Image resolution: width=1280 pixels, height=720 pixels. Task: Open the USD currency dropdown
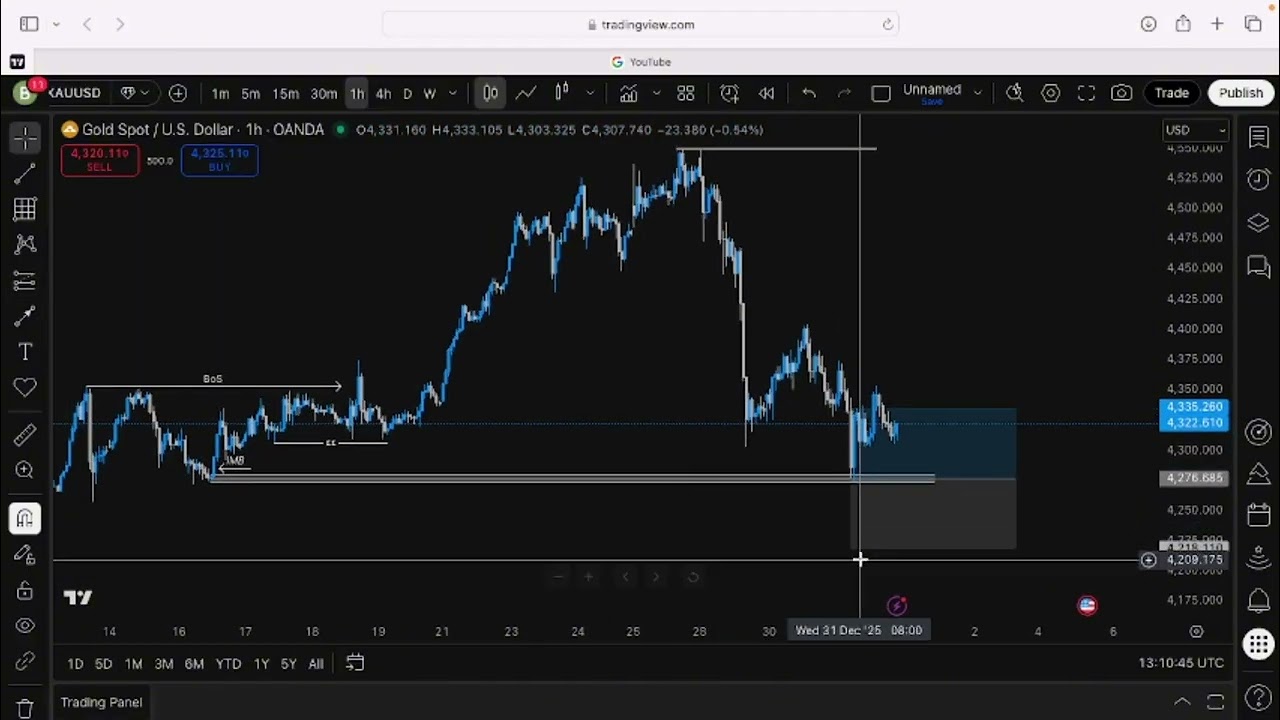coord(1195,130)
